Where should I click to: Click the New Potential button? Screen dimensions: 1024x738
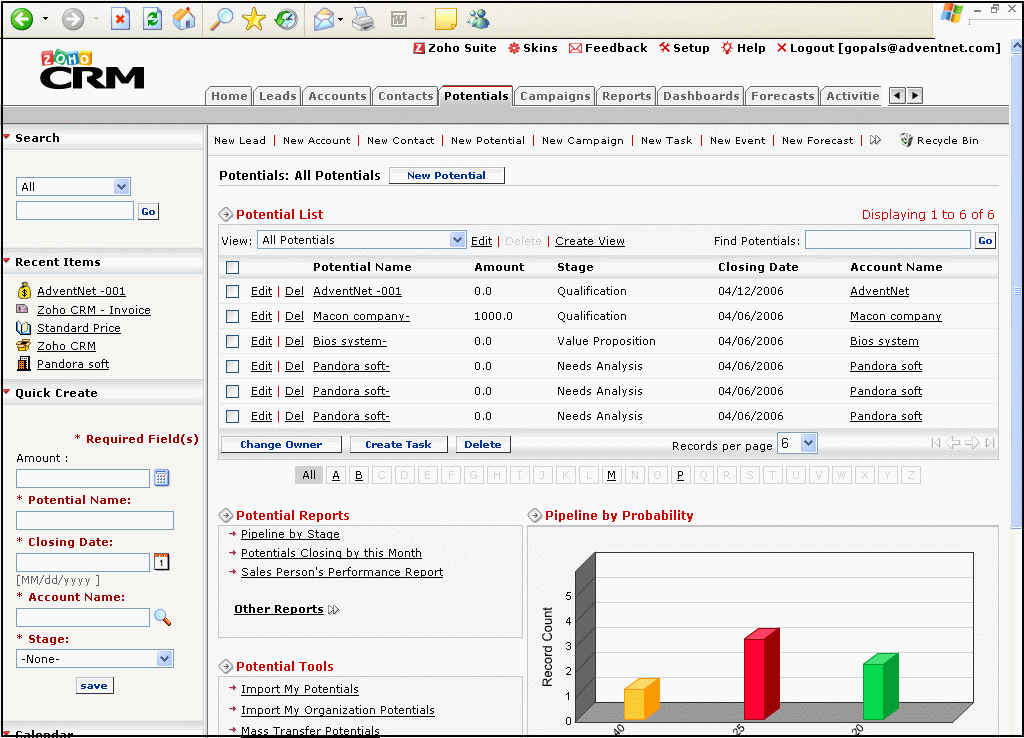click(447, 176)
